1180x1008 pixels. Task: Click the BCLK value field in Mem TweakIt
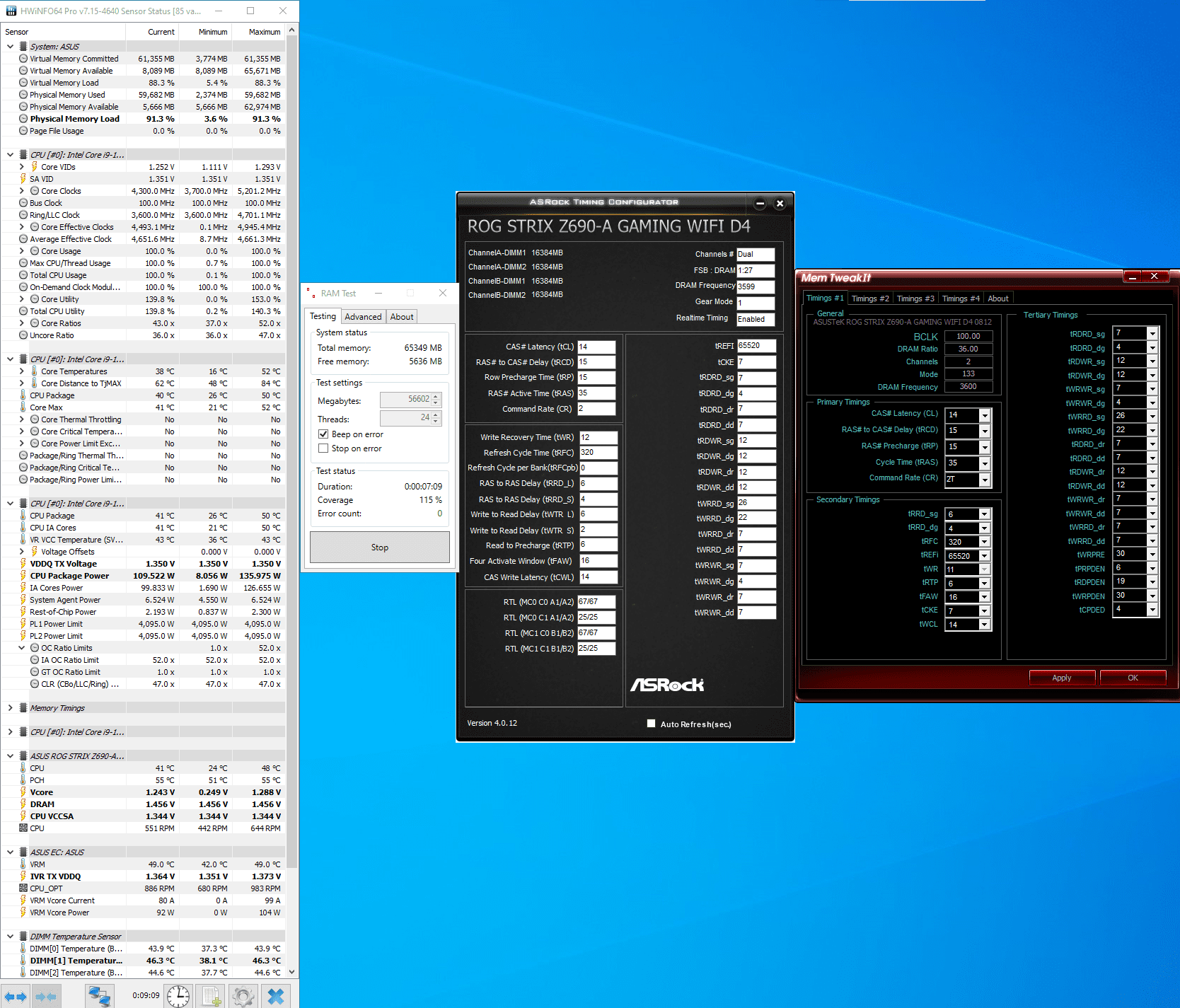tap(968, 337)
